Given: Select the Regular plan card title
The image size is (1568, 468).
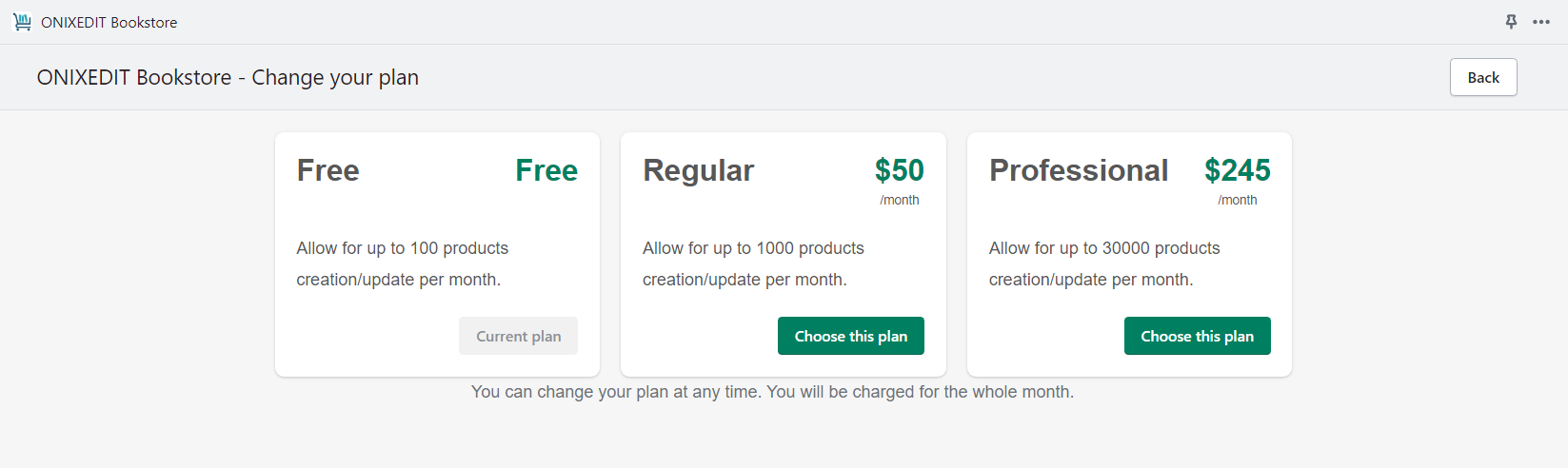Looking at the screenshot, I should pyautogui.click(x=699, y=170).
